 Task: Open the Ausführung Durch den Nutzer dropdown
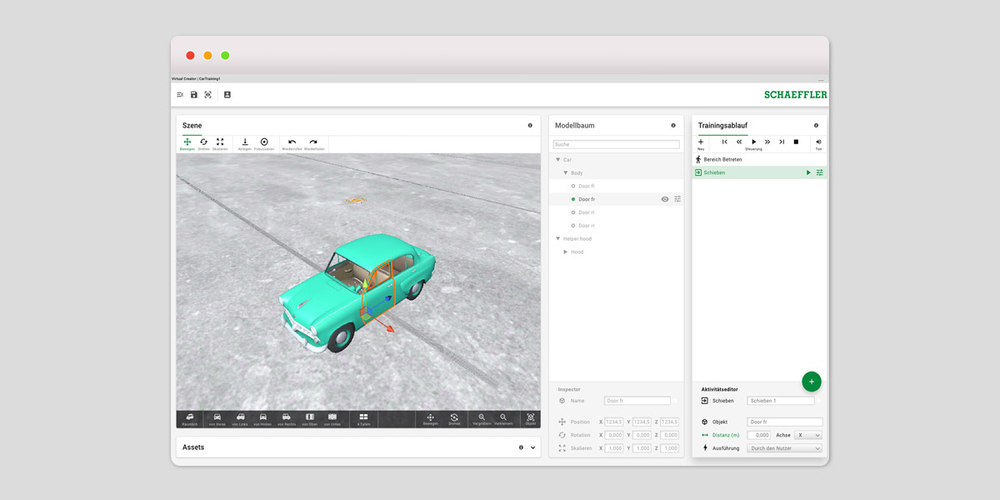click(784, 448)
